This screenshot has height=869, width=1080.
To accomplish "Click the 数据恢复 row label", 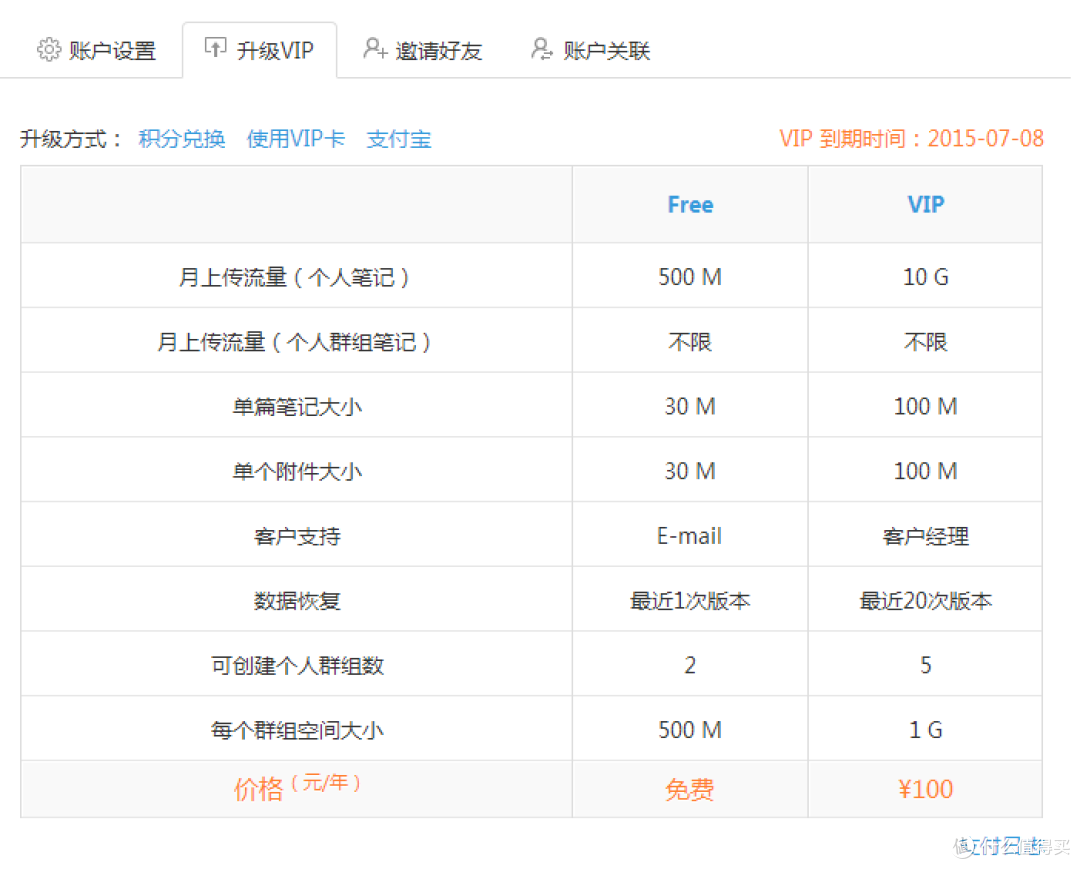I will click(x=297, y=600).
